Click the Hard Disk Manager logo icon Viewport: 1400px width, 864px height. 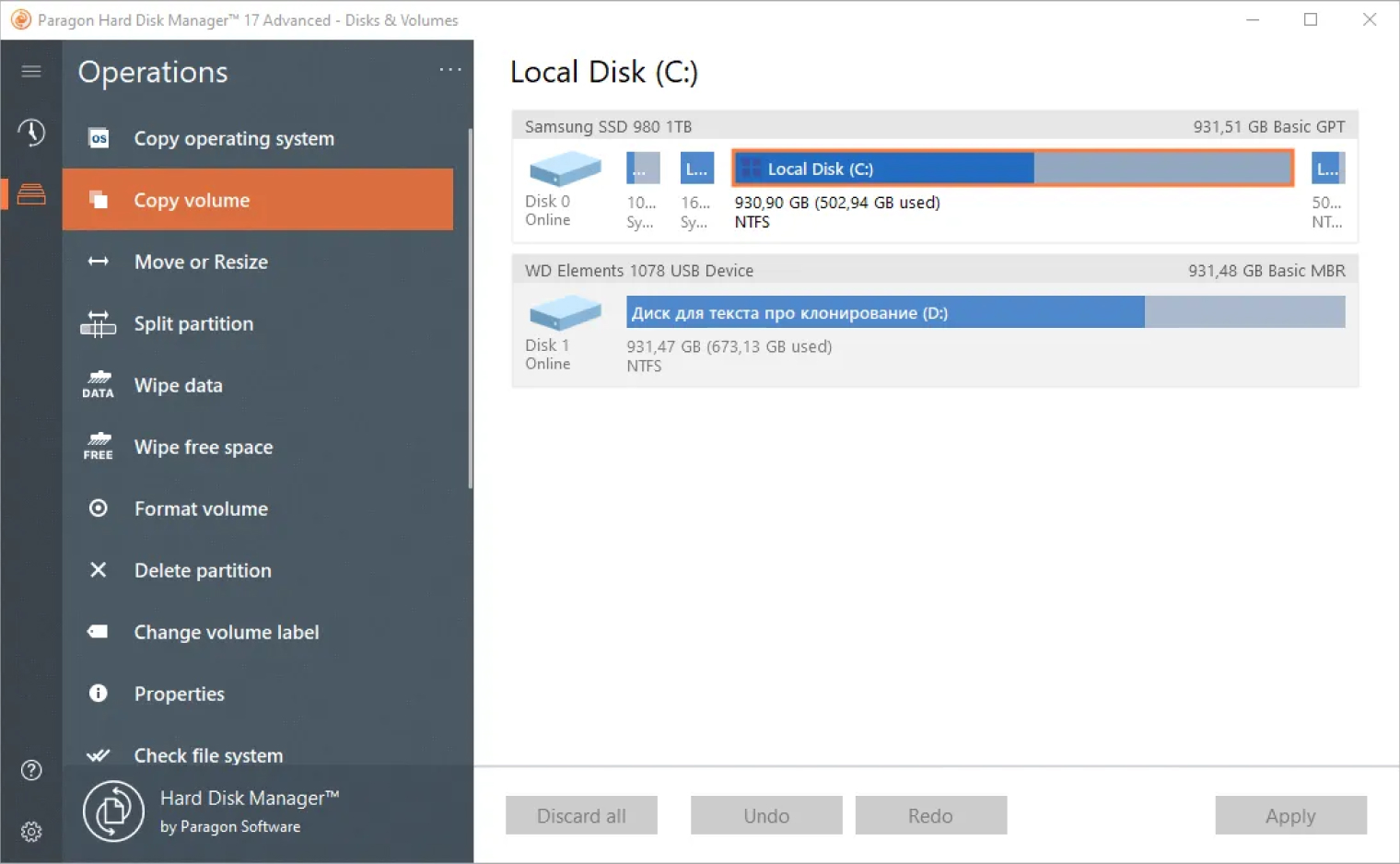(114, 811)
